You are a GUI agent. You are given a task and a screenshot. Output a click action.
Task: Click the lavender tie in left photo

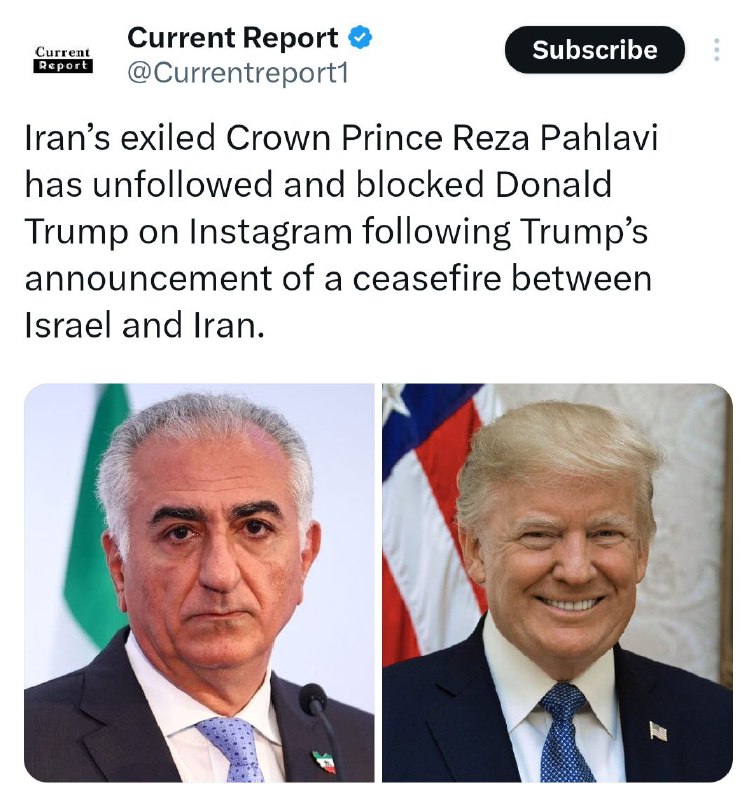(234, 749)
